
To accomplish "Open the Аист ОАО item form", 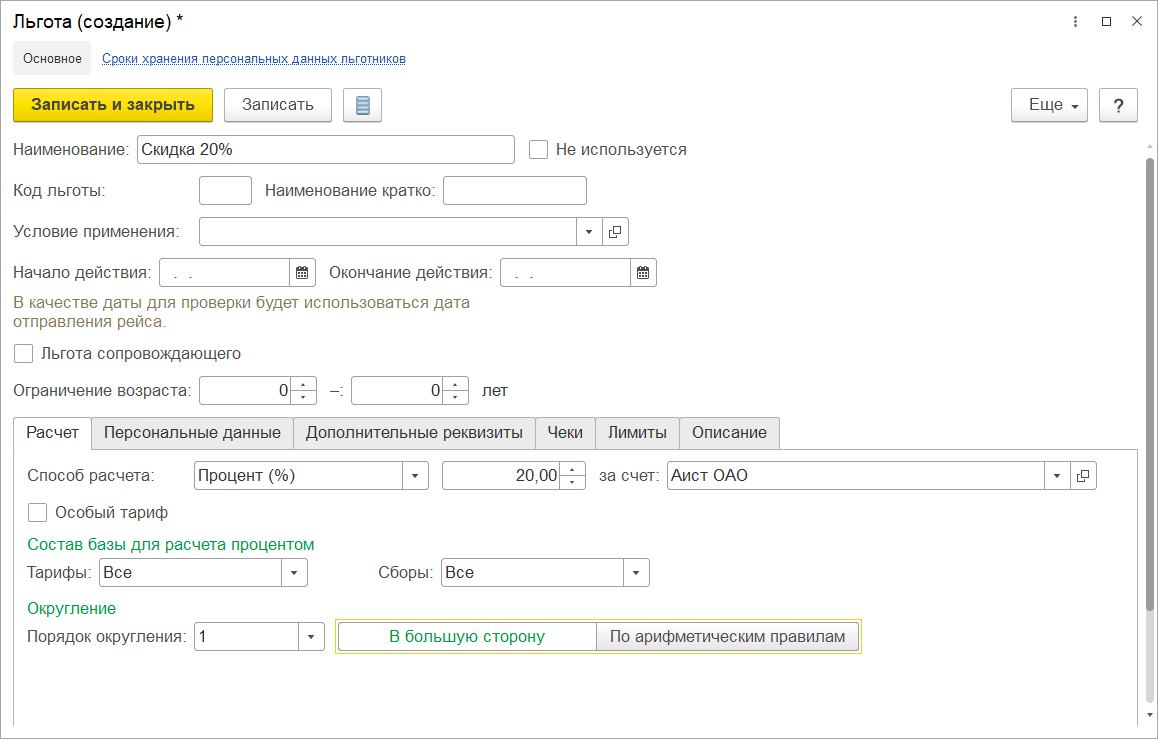I will click(1083, 476).
